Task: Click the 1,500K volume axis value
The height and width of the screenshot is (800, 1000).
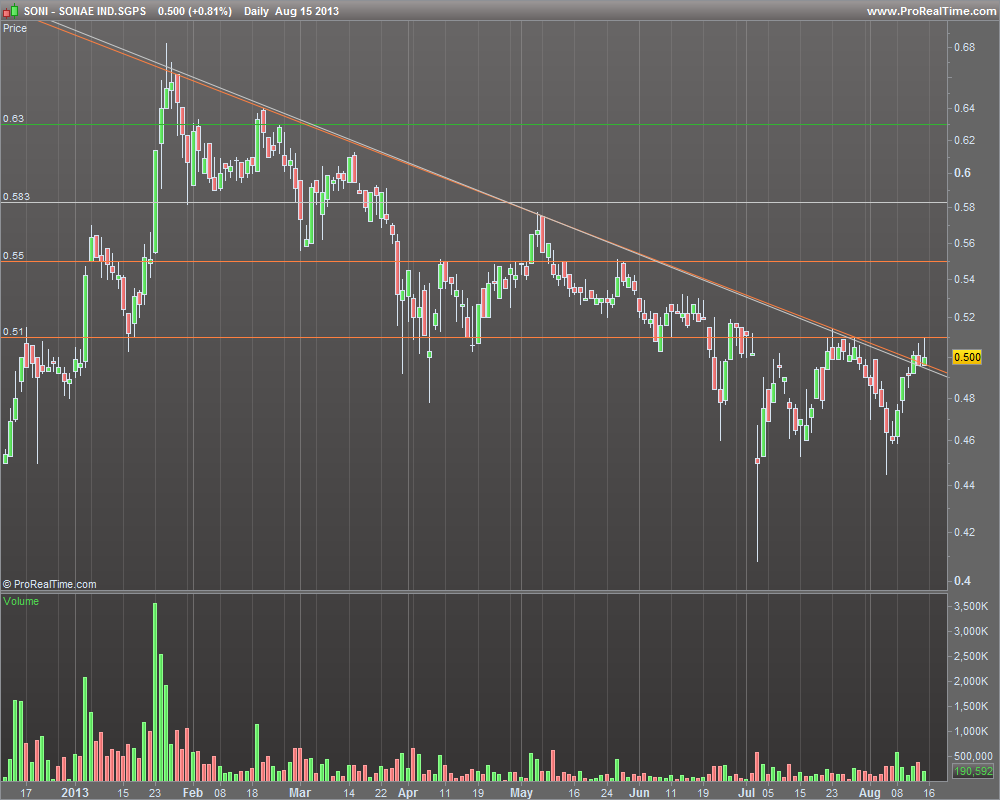Action: pos(971,706)
